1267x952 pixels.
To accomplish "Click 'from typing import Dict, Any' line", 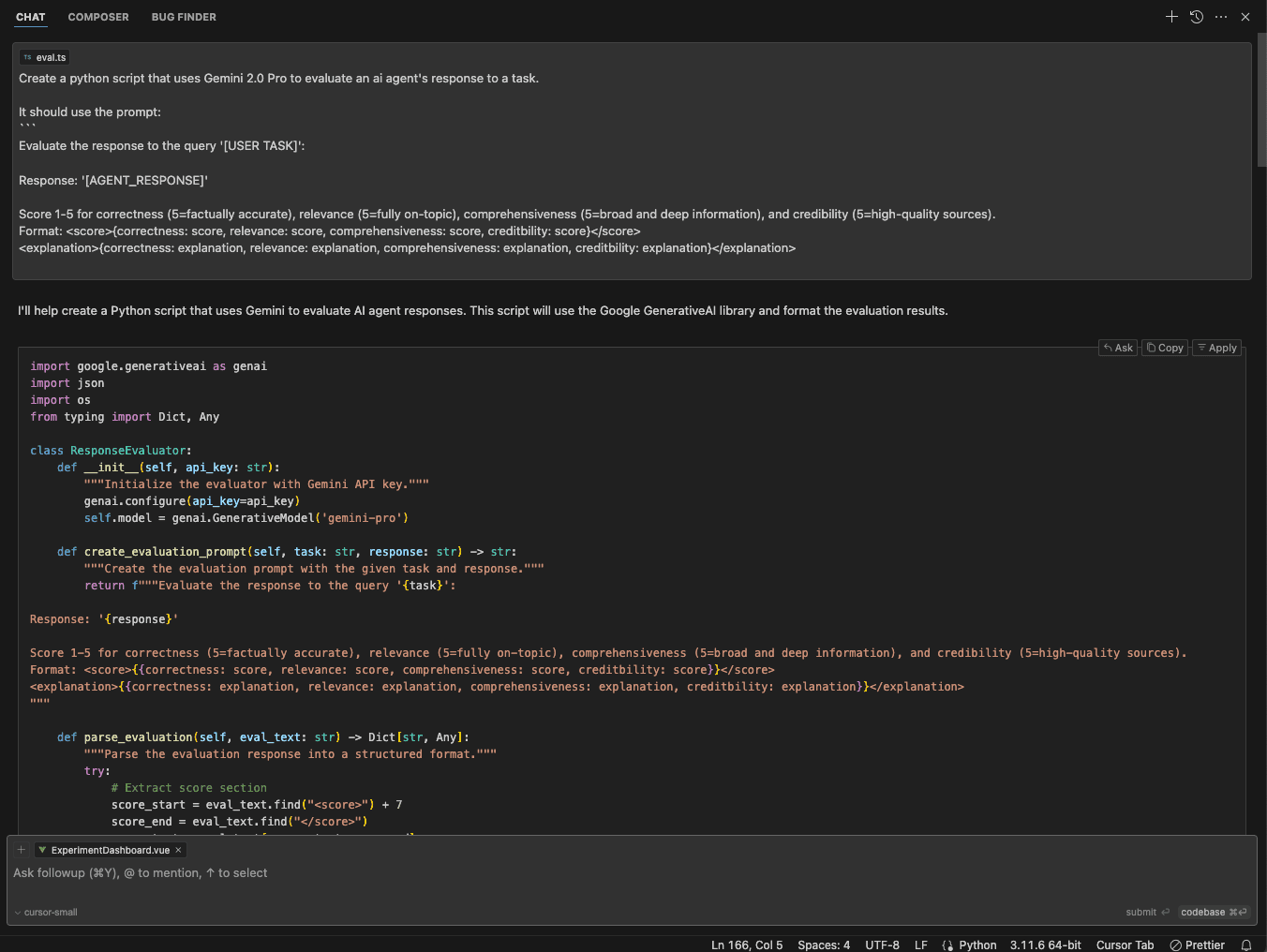I will [125, 417].
